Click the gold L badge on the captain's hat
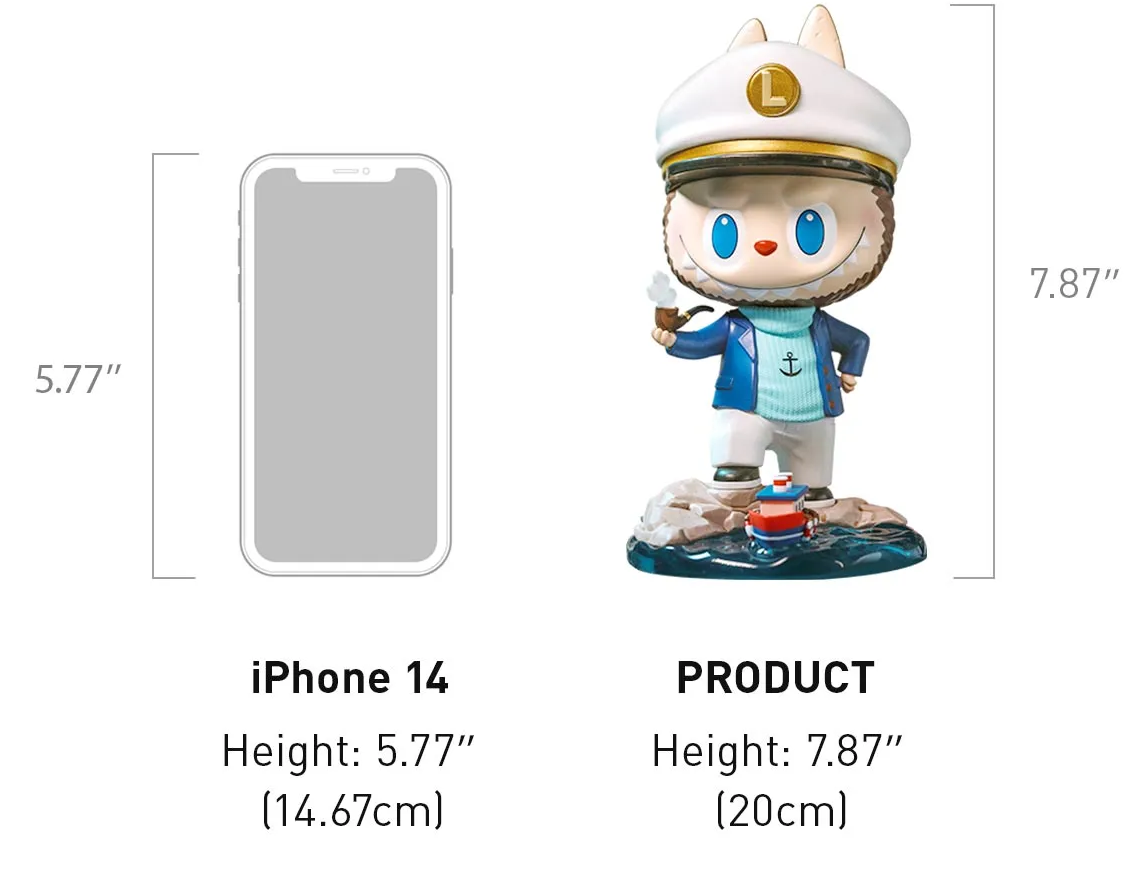The height and width of the screenshot is (882, 1132). pyautogui.click(x=773, y=91)
